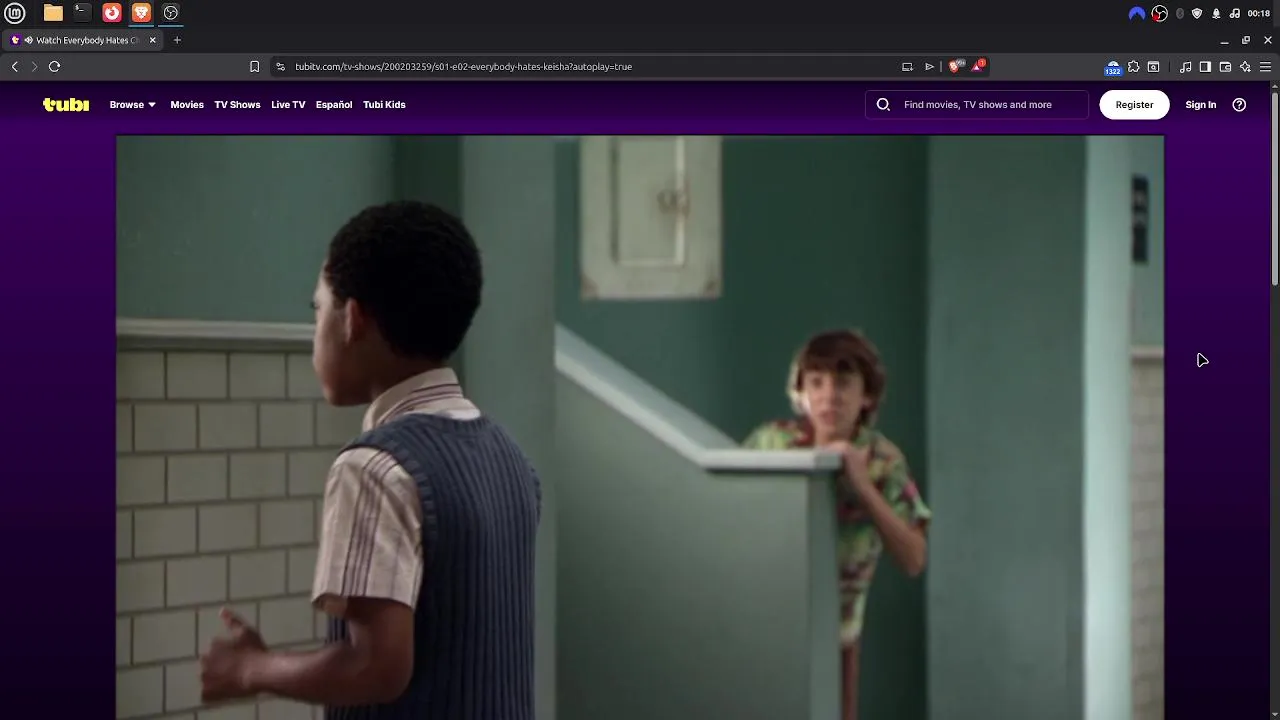The height and width of the screenshot is (720, 1280).
Task: Expand the Browse dropdown
Action: point(132,104)
